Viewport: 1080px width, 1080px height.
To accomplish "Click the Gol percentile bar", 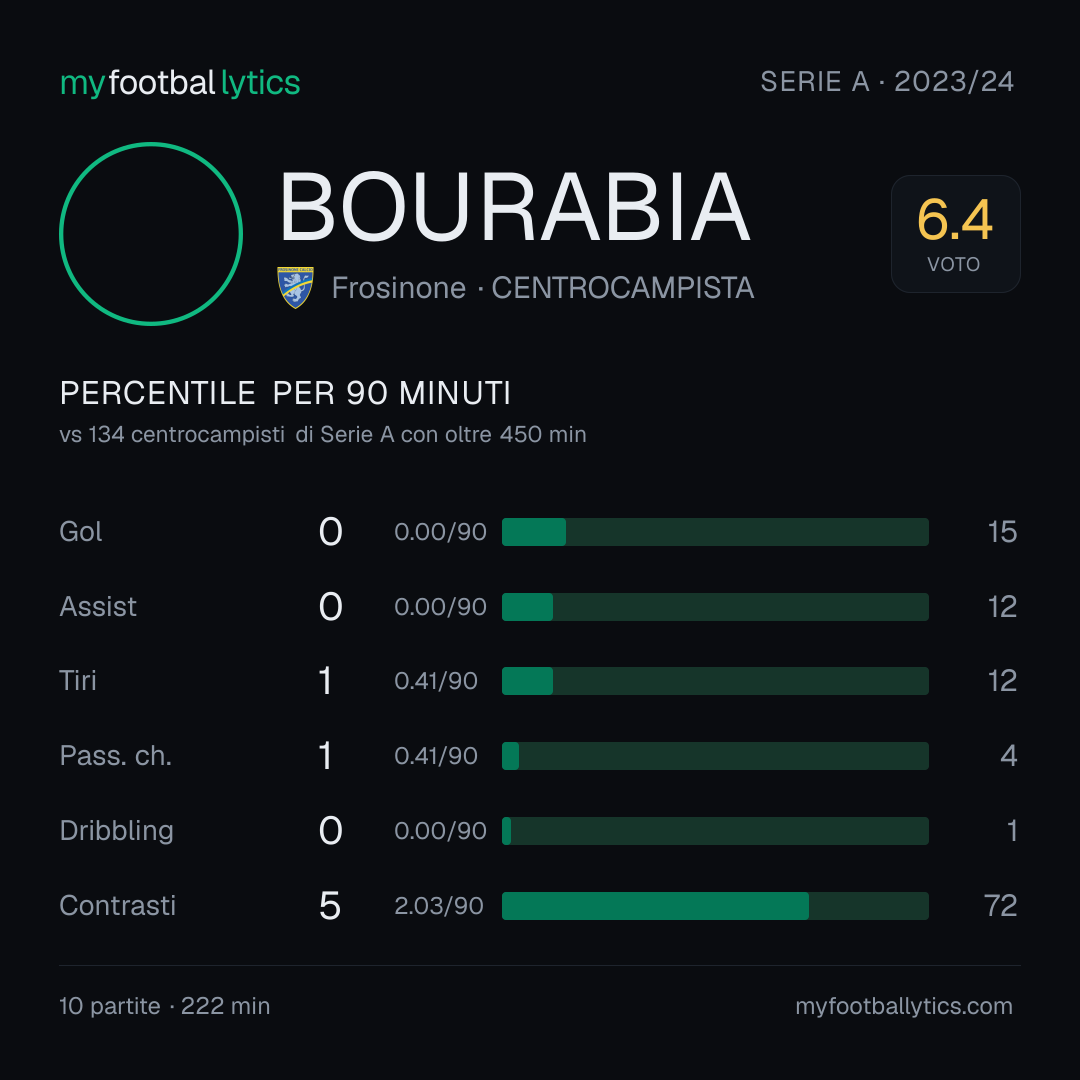I will [715, 532].
